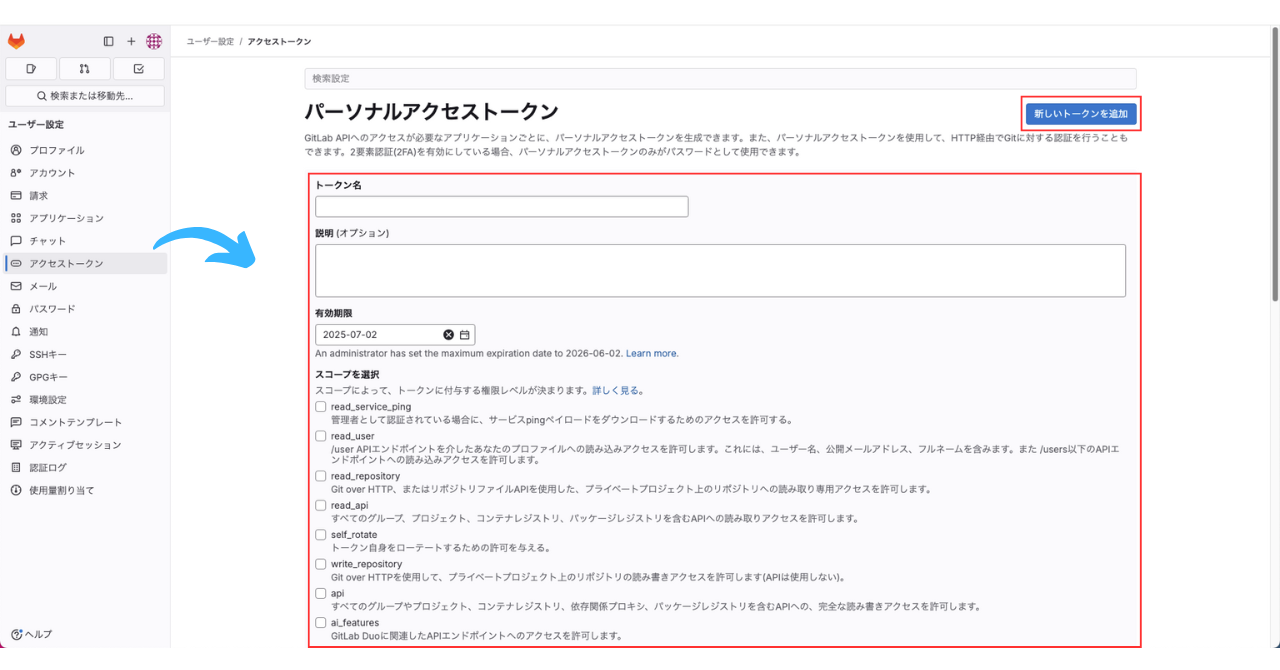Click the SSHキー key icon
This screenshot has width=1280, height=670.
(16, 354)
